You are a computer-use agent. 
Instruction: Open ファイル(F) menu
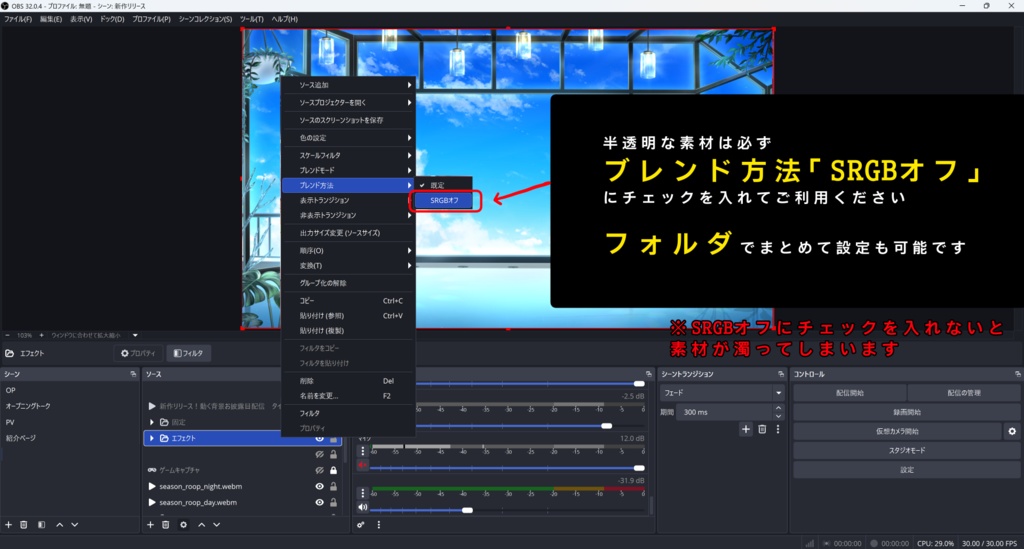tap(18, 19)
